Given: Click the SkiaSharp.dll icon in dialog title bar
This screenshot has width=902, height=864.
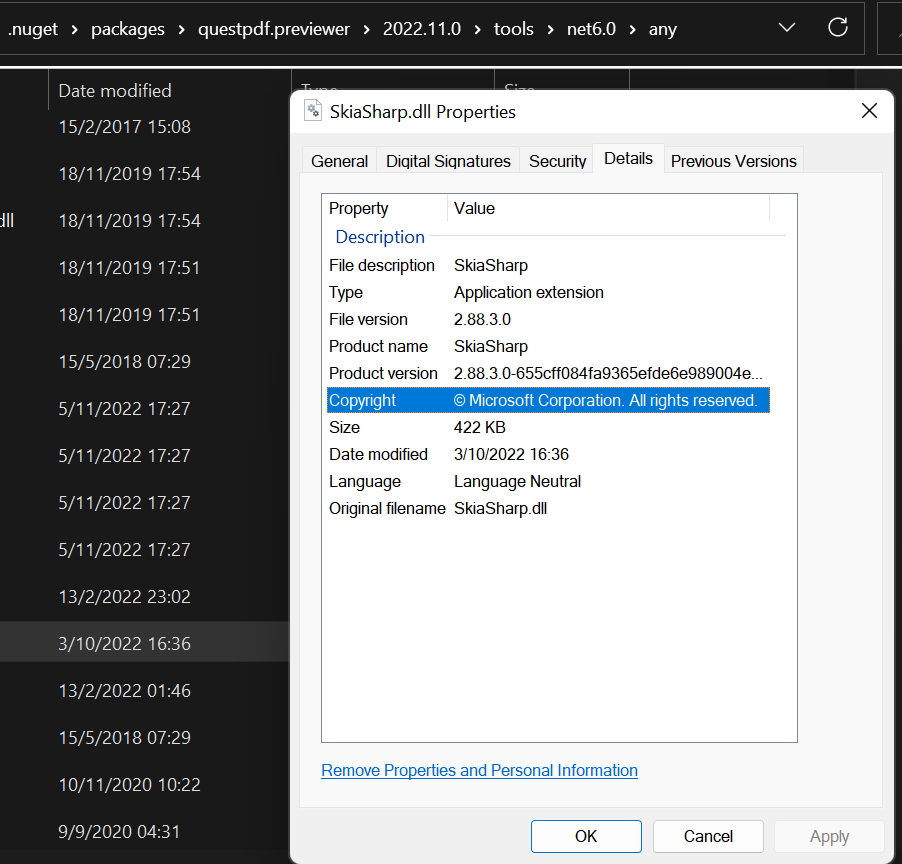Looking at the screenshot, I should (312, 110).
